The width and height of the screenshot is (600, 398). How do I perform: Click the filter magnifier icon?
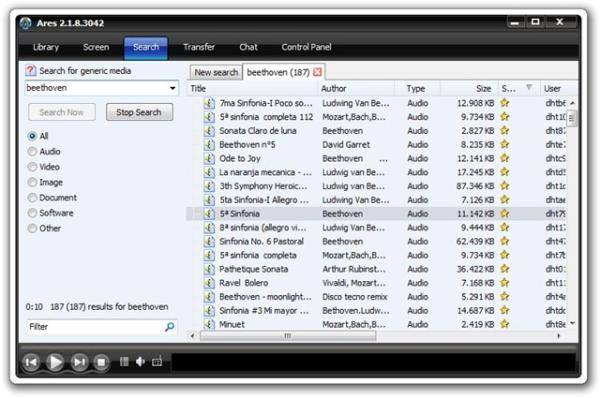click(x=170, y=326)
